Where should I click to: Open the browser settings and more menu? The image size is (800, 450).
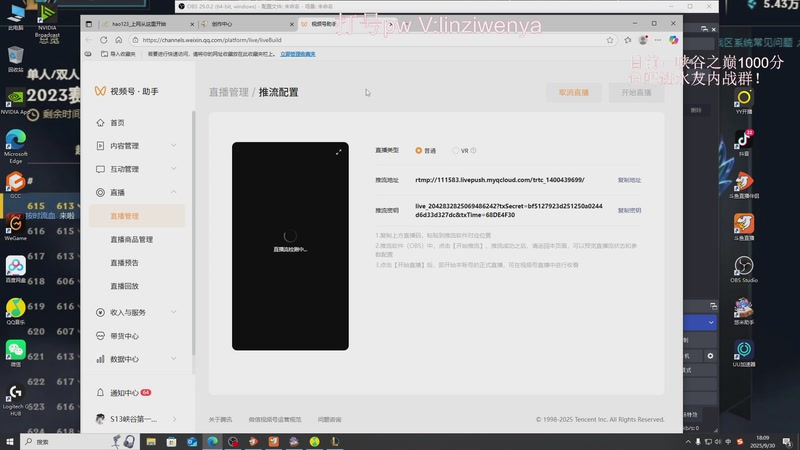(658, 40)
